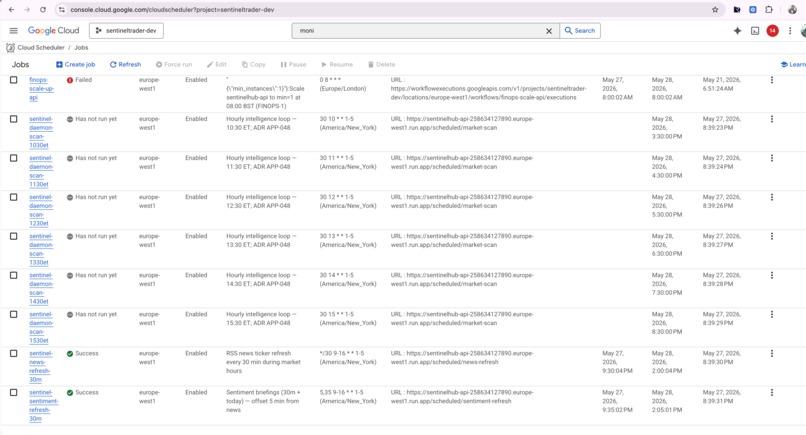Image resolution: width=806 pixels, height=435 pixels.
Task: Click Delete toolbar button
Action: [381, 64]
